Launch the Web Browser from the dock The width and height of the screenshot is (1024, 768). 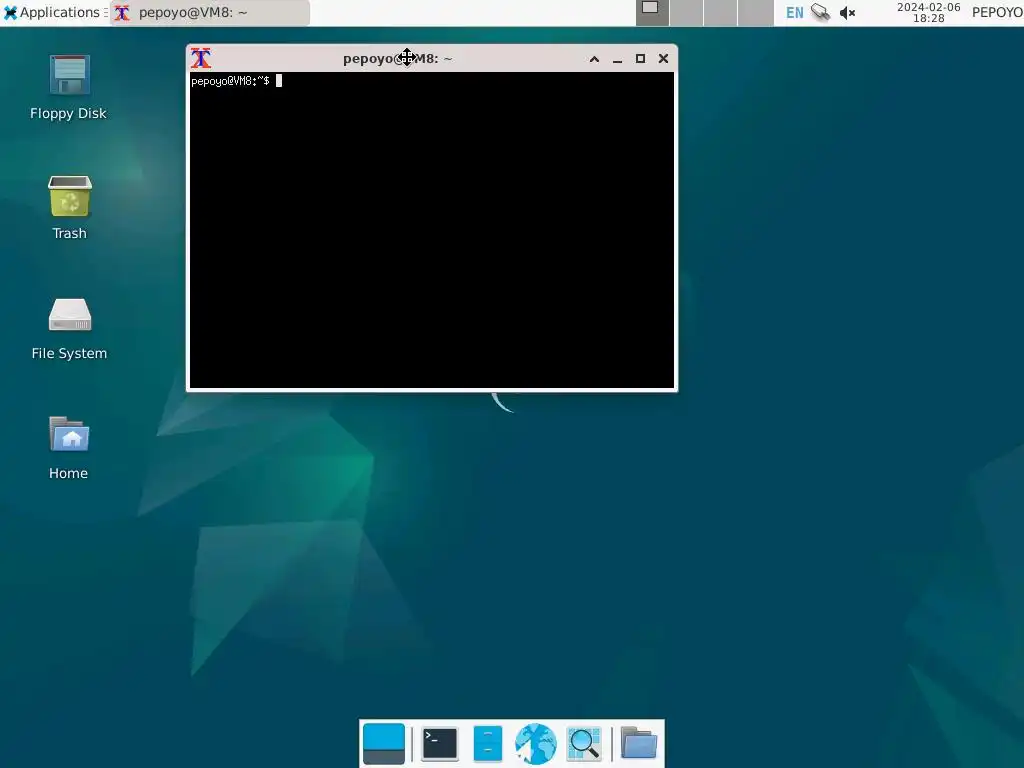(x=536, y=743)
